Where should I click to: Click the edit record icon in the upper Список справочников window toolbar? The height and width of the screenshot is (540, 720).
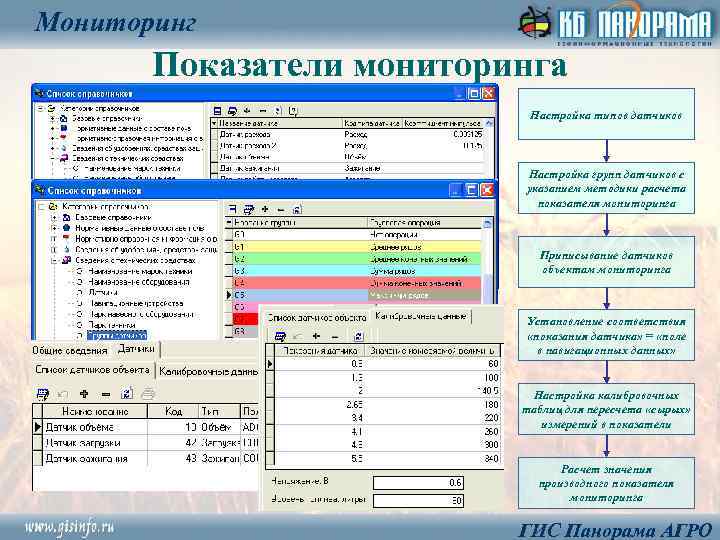[x=232, y=111]
